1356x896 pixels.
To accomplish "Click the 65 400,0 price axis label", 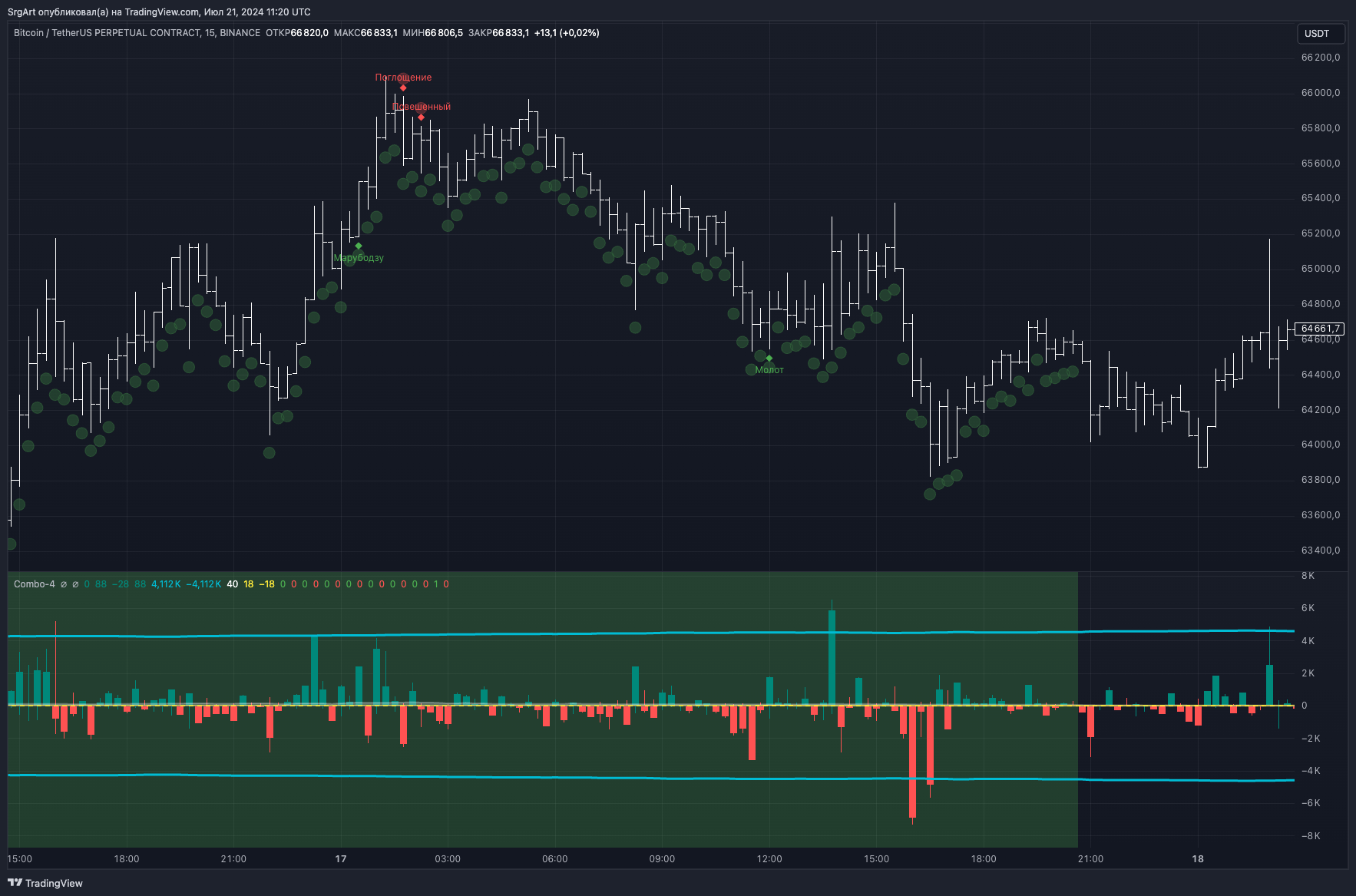I will [1321, 198].
